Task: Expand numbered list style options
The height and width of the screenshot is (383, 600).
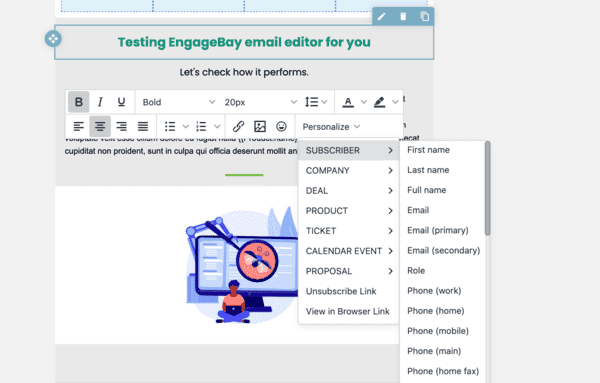Action: point(217,127)
